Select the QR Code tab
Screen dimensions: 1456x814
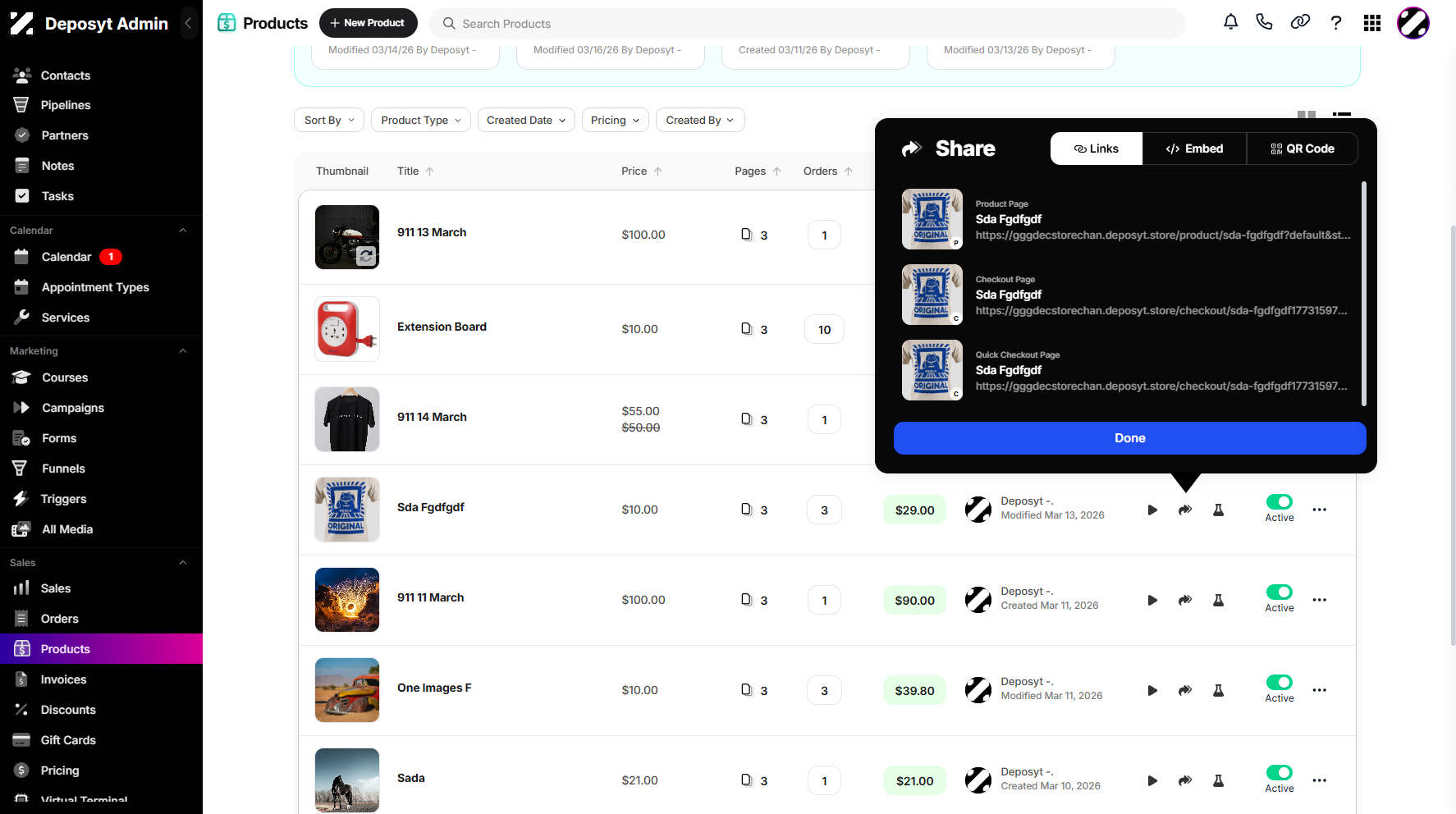(1302, 149)
